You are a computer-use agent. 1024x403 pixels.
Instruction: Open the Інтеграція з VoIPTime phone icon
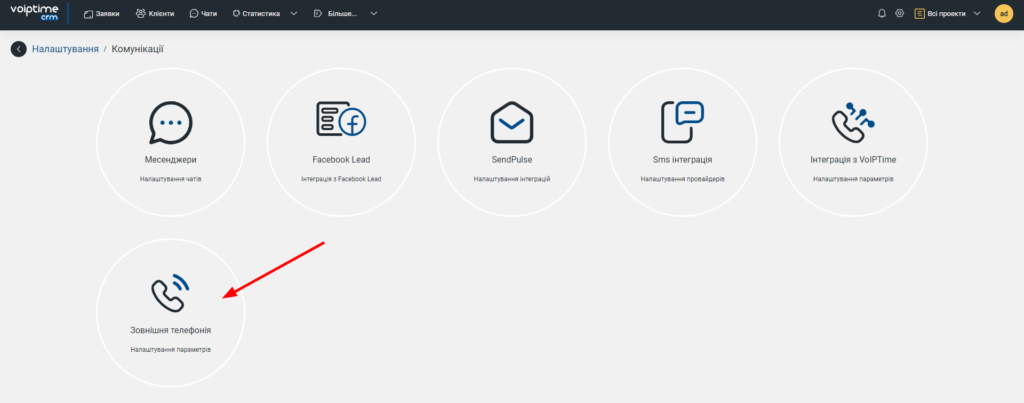pos(853,122)
